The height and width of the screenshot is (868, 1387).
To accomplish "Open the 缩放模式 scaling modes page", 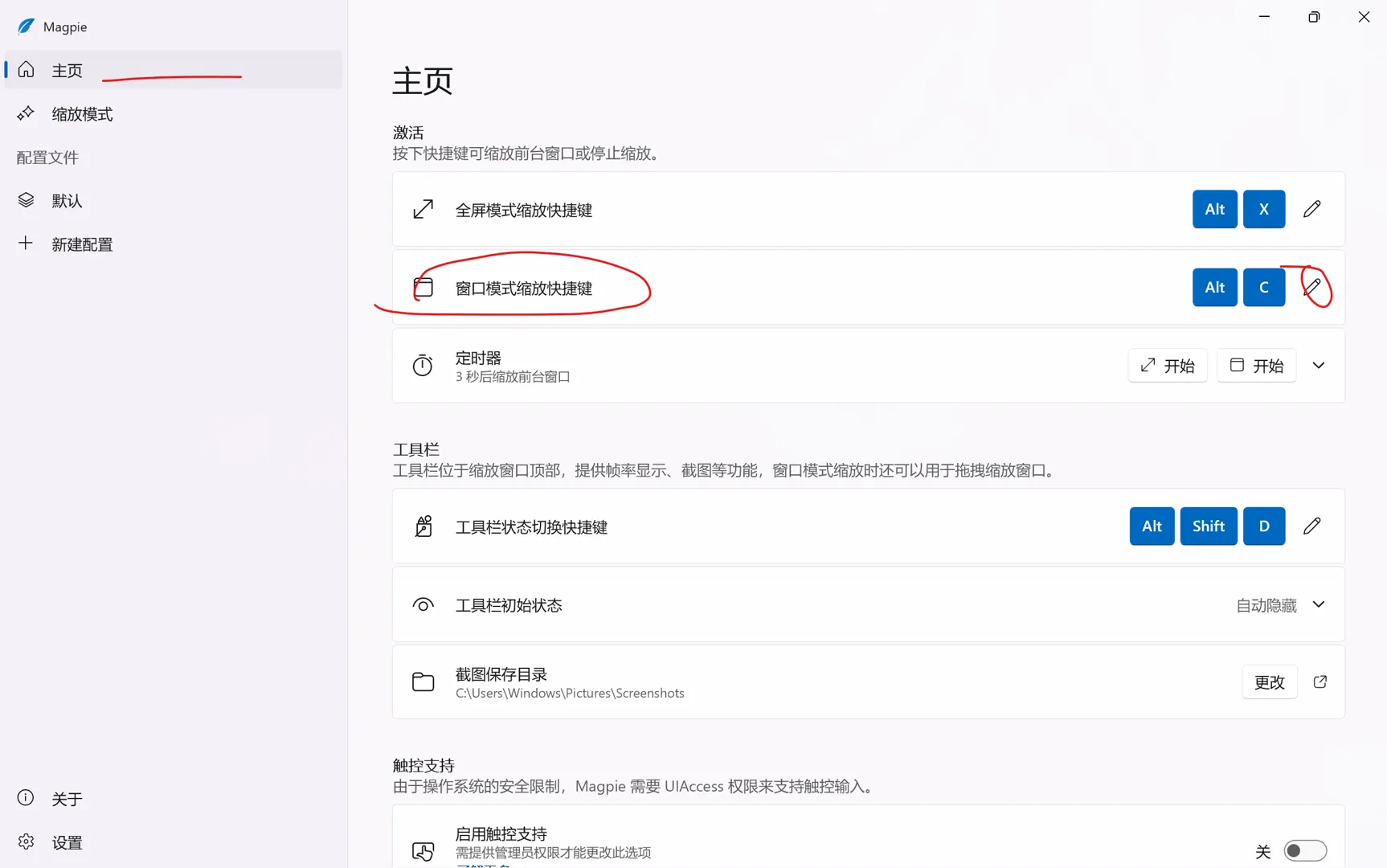I will (174, 114).
